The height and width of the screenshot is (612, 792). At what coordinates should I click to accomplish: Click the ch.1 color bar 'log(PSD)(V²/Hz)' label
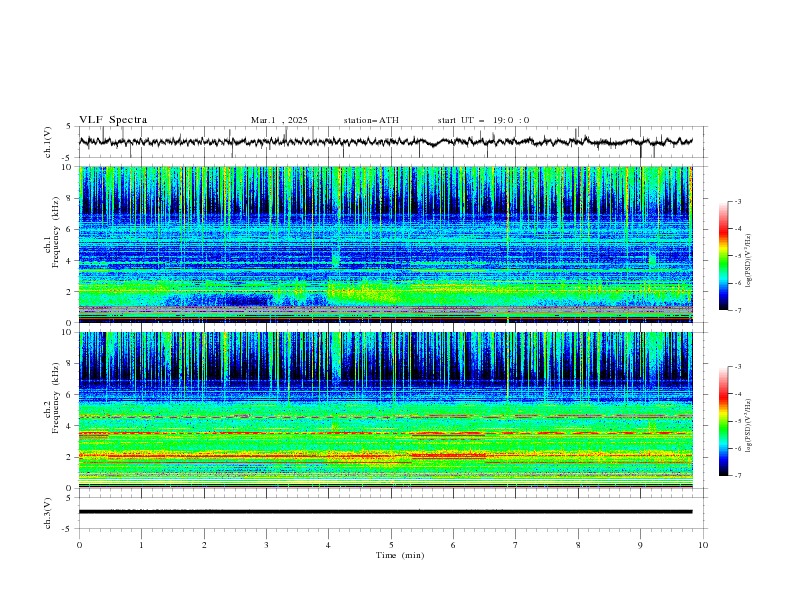tap(748, 261)
